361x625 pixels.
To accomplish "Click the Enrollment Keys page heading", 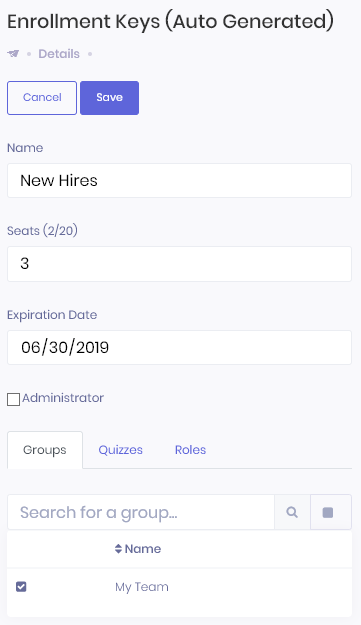I will (171, 22).
